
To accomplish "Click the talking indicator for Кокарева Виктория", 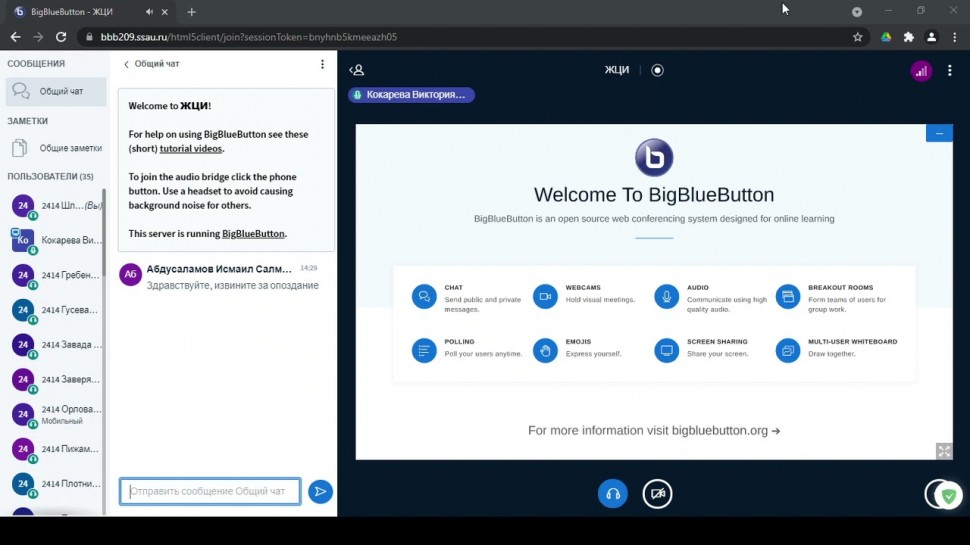I will (411, 95).
